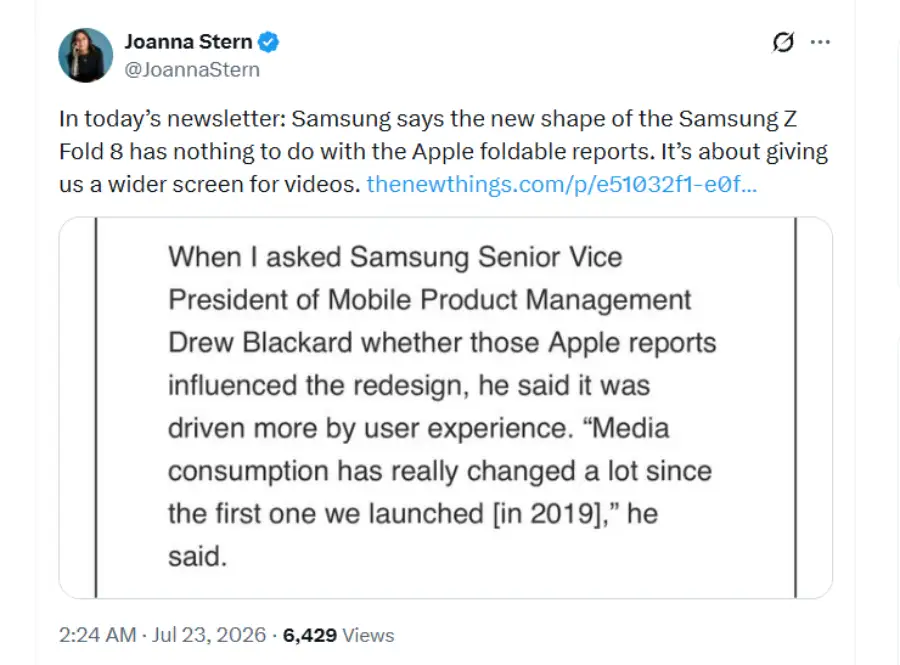Click the "Drew Blackard" line in the image
Screen dimensions: 900x665
coord(442,343)
